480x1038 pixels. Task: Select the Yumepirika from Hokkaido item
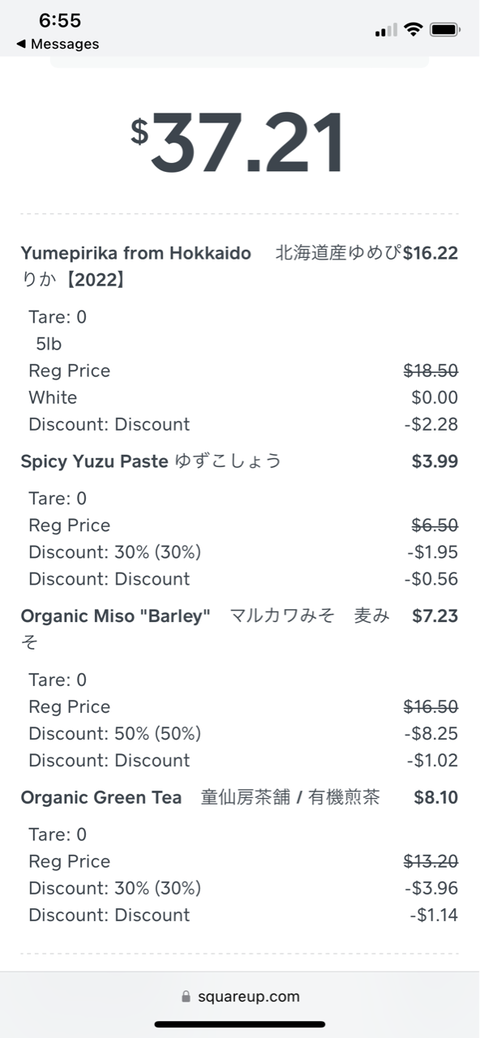click(x=136, y=254)
